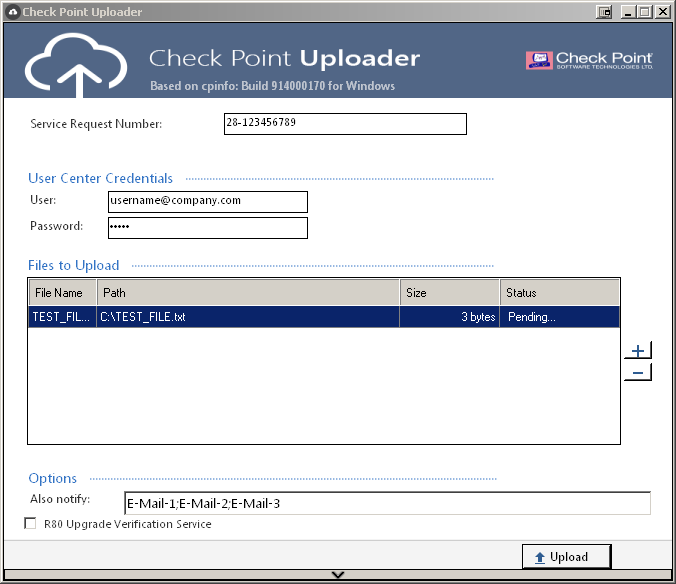Screen dimensions: 676x584
Task: Click the title bar display-mode icon
Action: tap(604, 12)
